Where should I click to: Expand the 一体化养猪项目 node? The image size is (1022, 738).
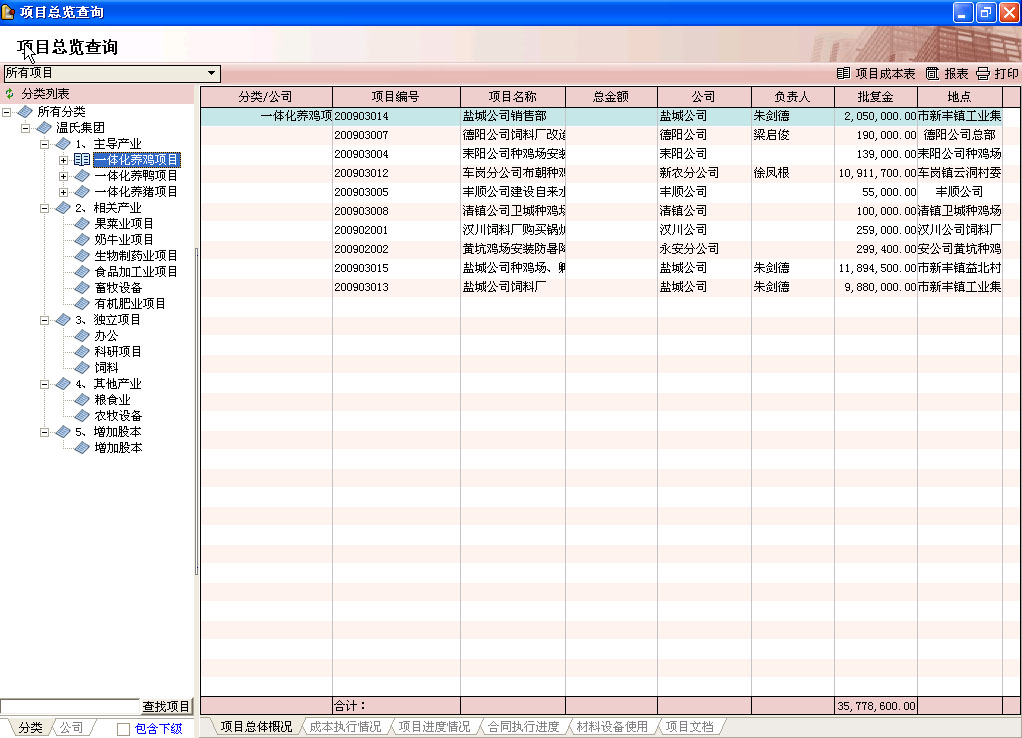(63, 192)
